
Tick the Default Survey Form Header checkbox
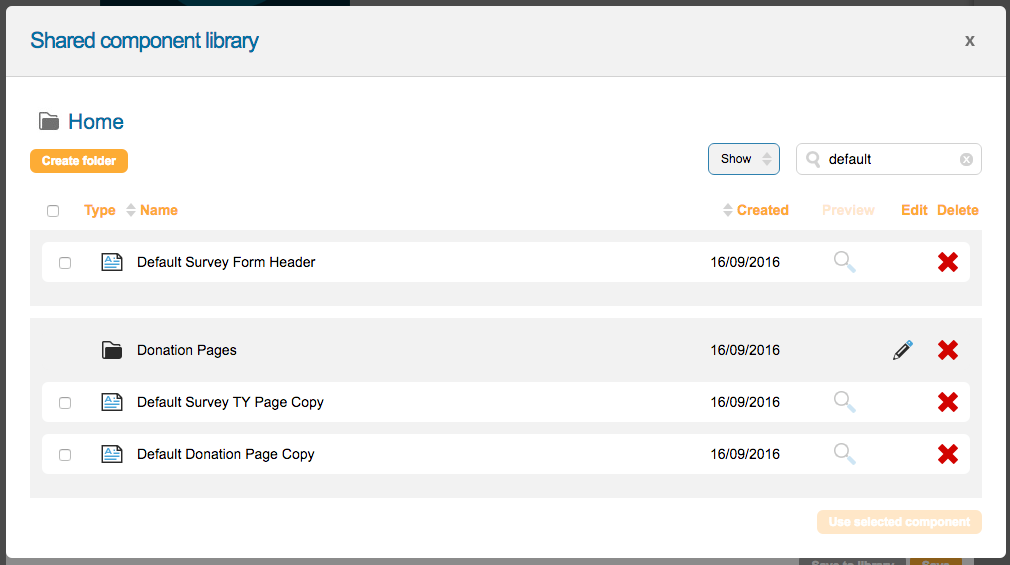65,263
